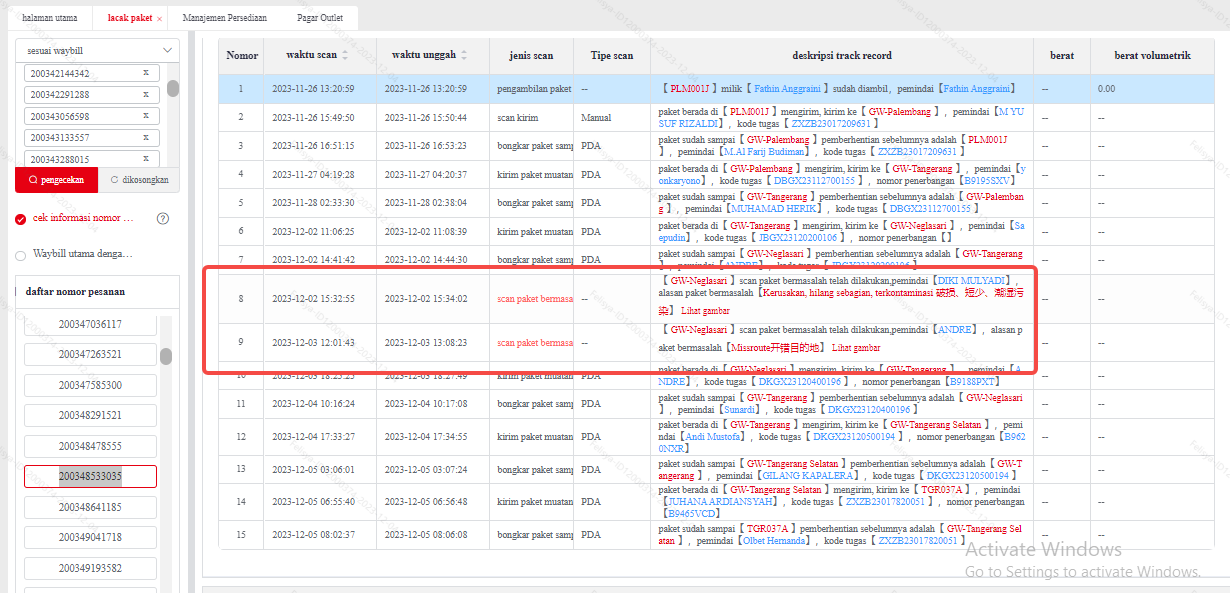Screen dimensions: 1230x593
Task: Select order number 200348641185
Action: [90, 507]
